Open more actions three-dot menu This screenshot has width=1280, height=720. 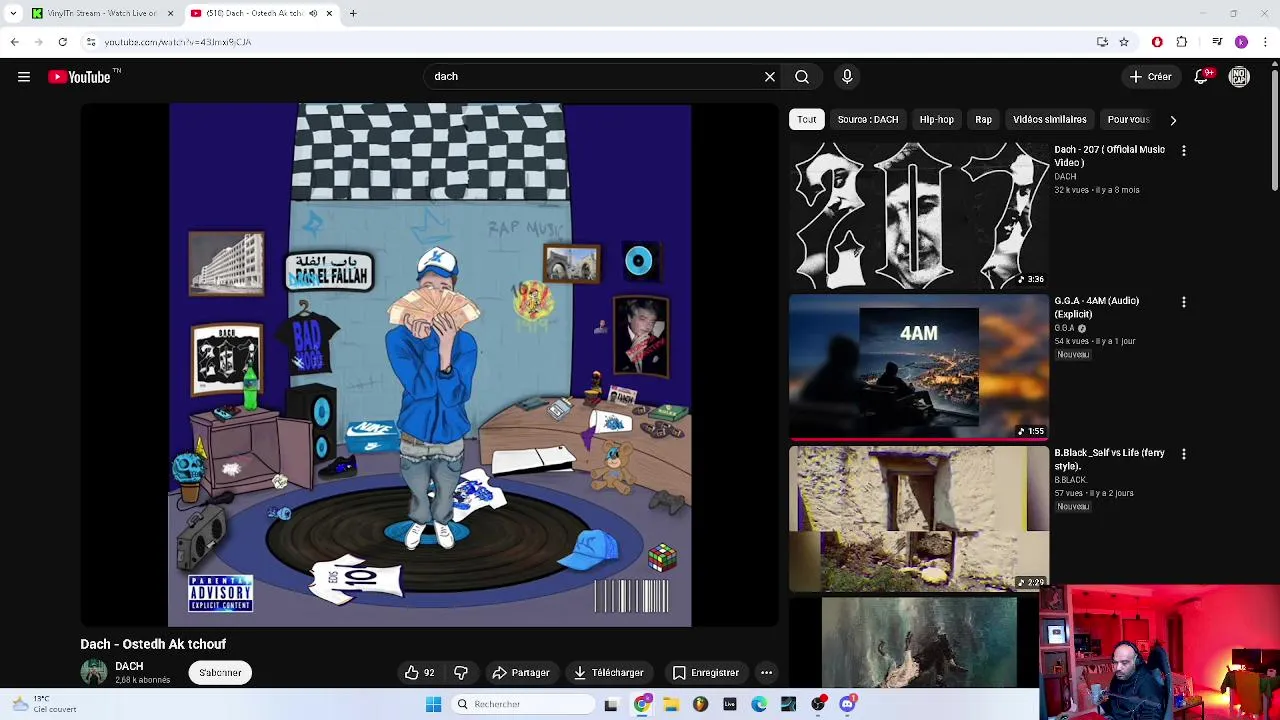(x=766, y=673)
